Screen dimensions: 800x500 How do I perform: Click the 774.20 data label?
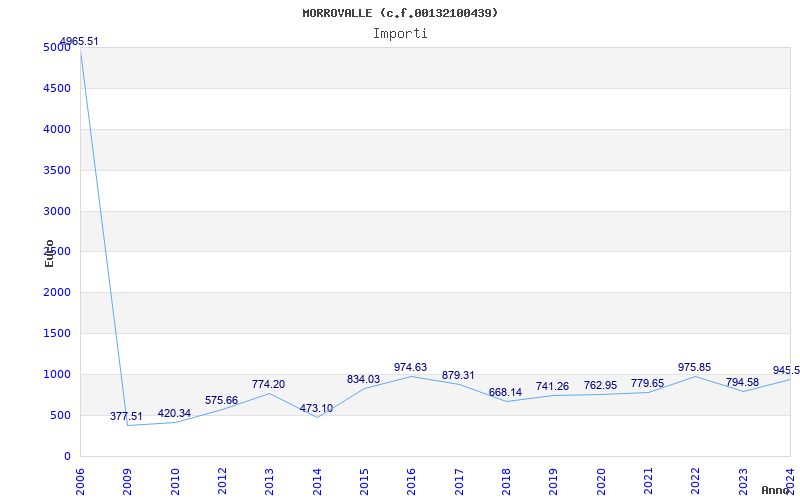pos(268,384)
